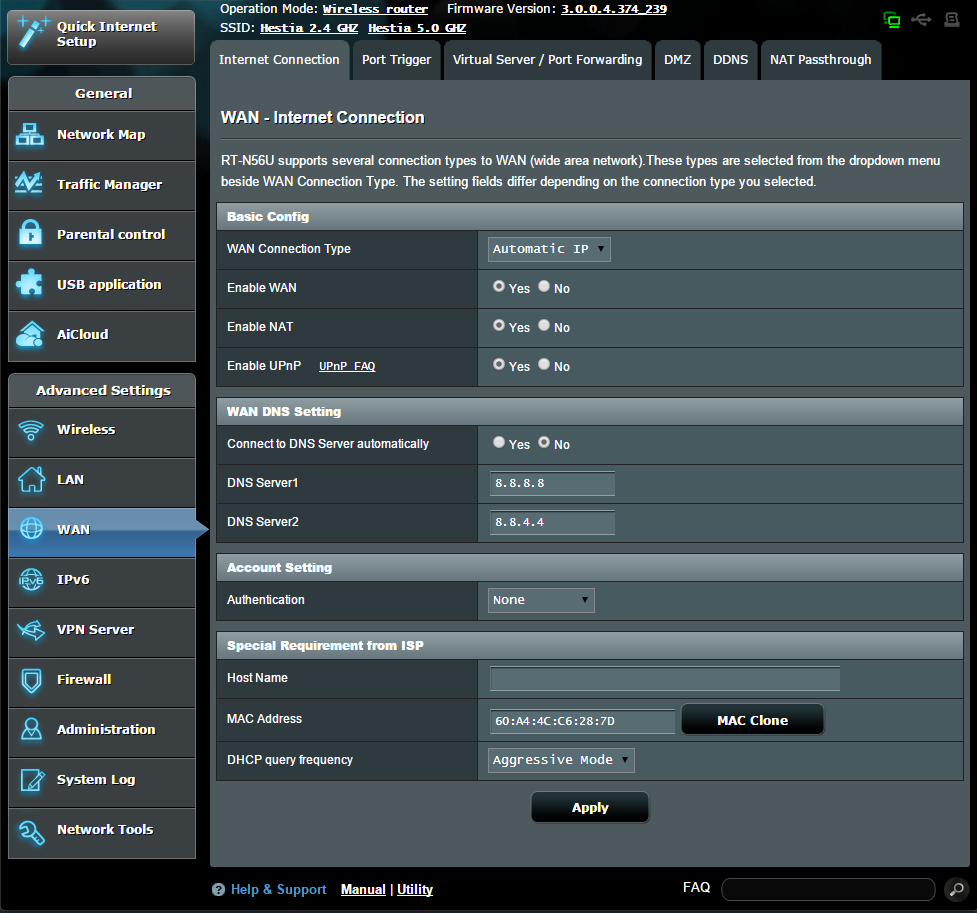Set Enable NAT to No
Screen dimensions: 977x913
[x=544, y=325]
